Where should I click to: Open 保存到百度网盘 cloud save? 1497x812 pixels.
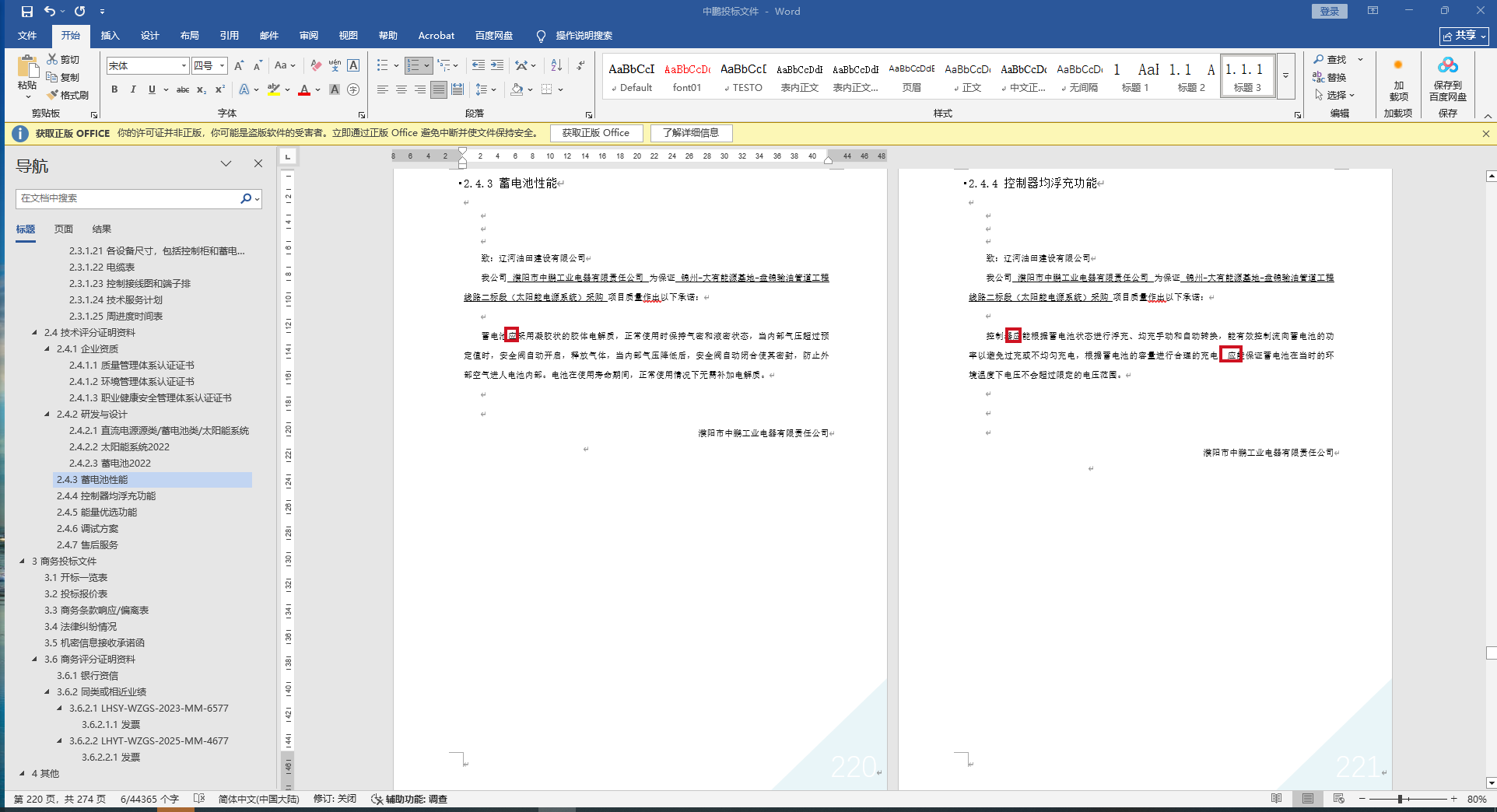click(1448, 79)
